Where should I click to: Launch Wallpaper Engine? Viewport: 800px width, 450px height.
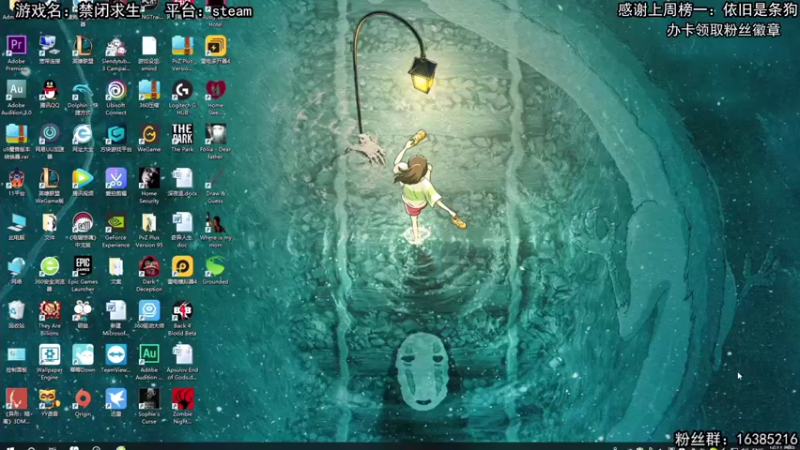point(49,355)
